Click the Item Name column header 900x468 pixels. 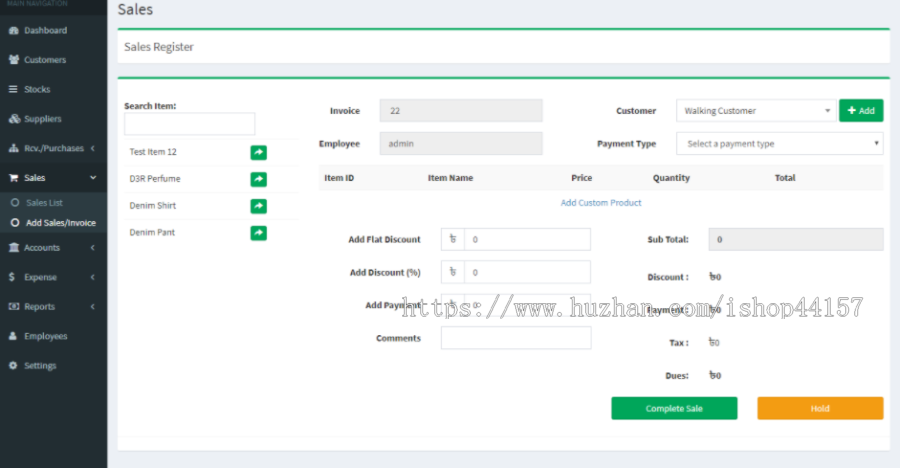pos(450,178)
